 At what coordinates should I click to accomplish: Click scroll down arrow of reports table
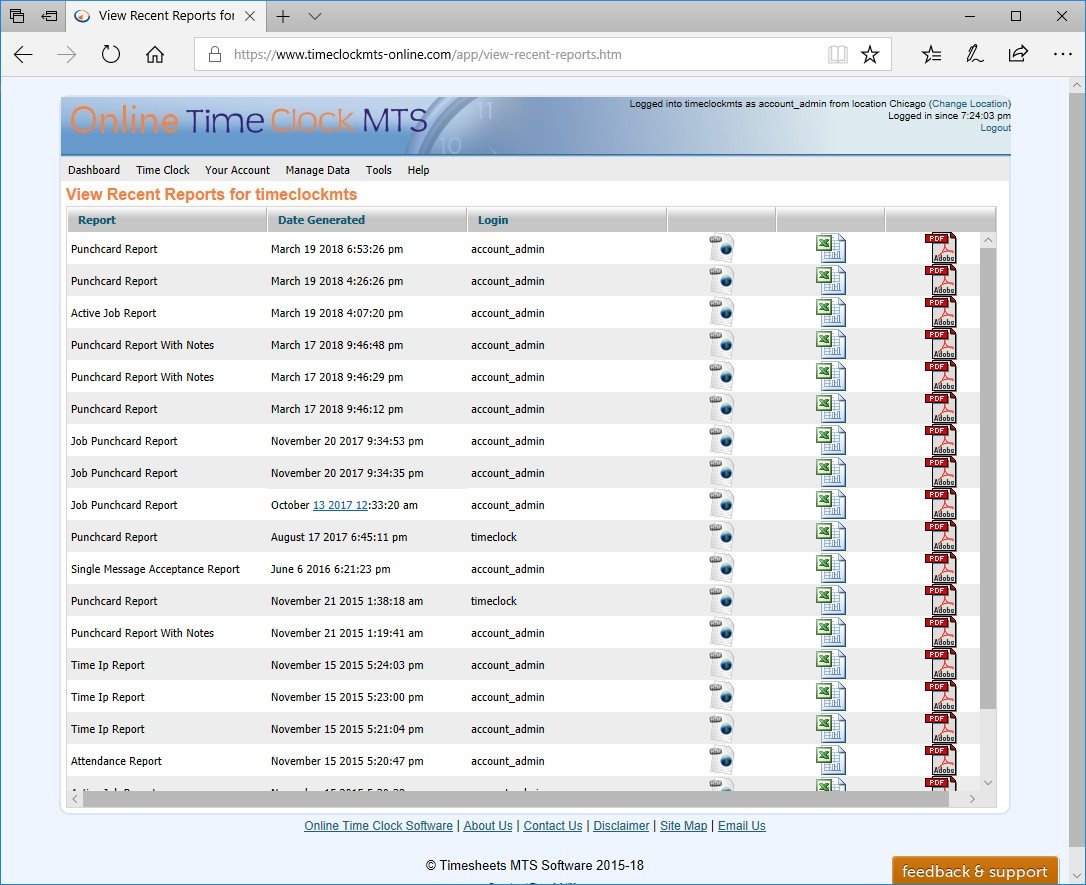988,783
